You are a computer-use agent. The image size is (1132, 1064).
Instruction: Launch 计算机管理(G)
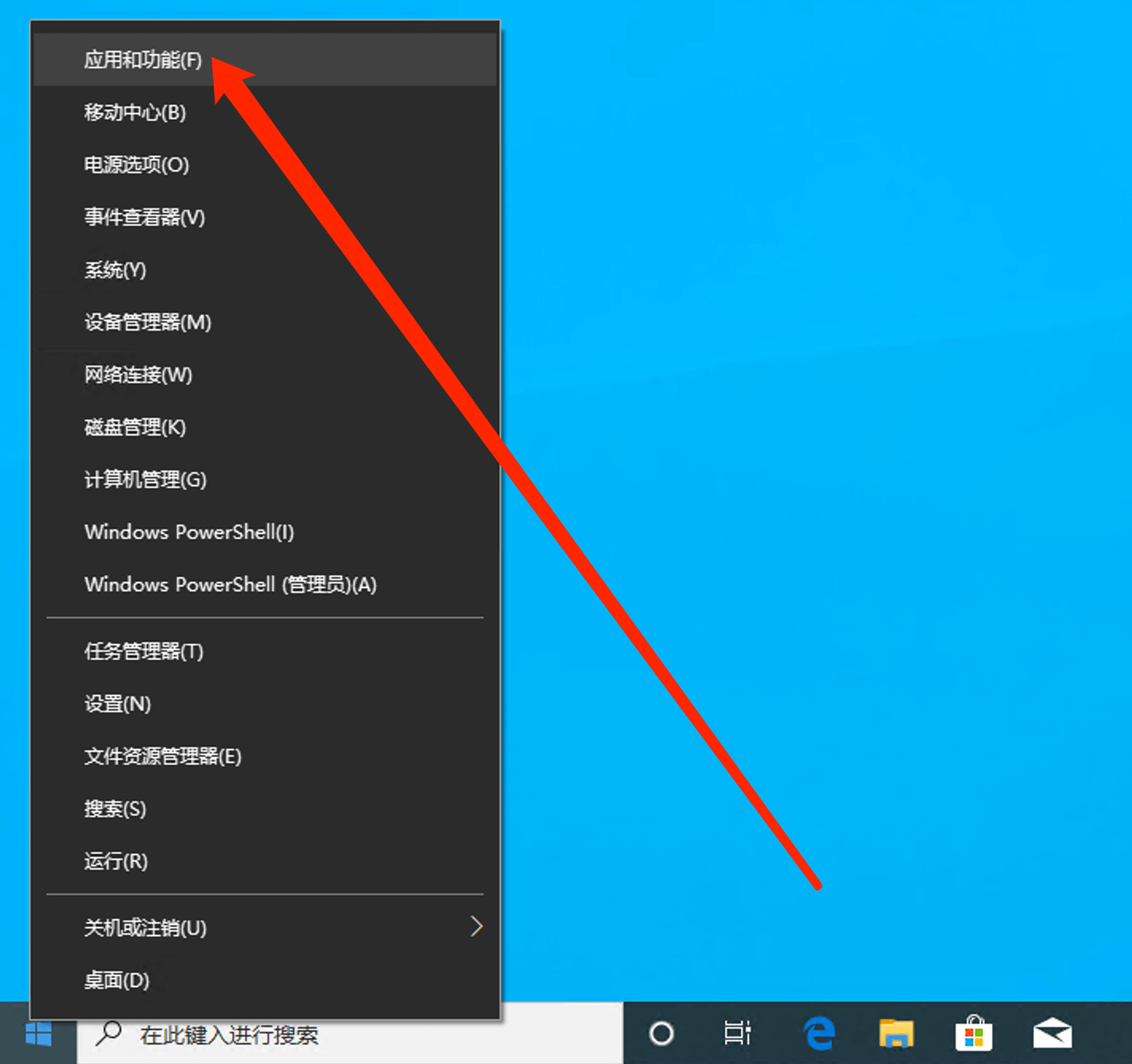click(265, 480)
